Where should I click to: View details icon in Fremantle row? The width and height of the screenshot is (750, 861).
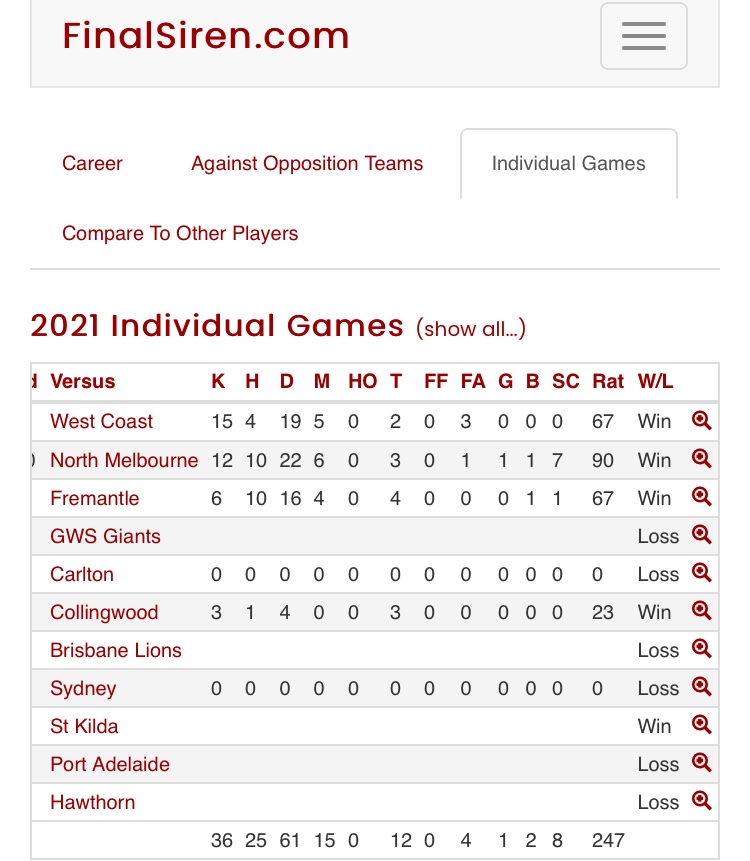tap(701, 496)
